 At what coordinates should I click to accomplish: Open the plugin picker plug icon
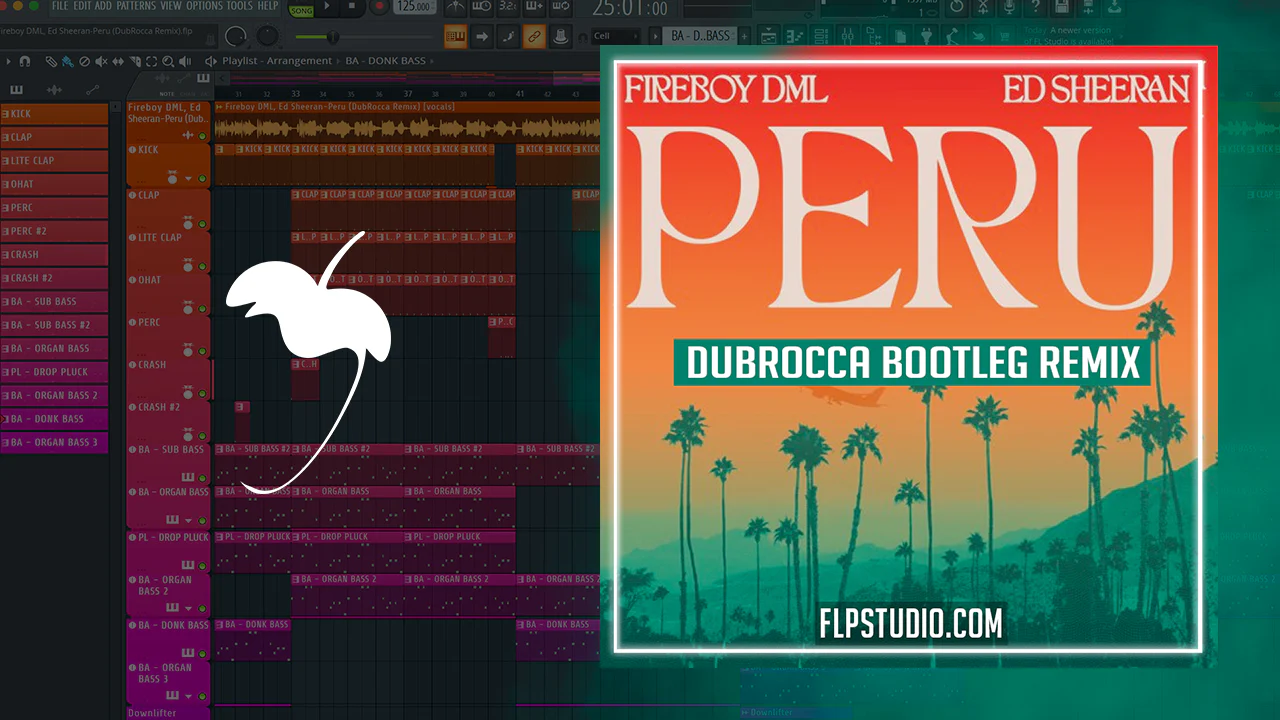point(927,37)
